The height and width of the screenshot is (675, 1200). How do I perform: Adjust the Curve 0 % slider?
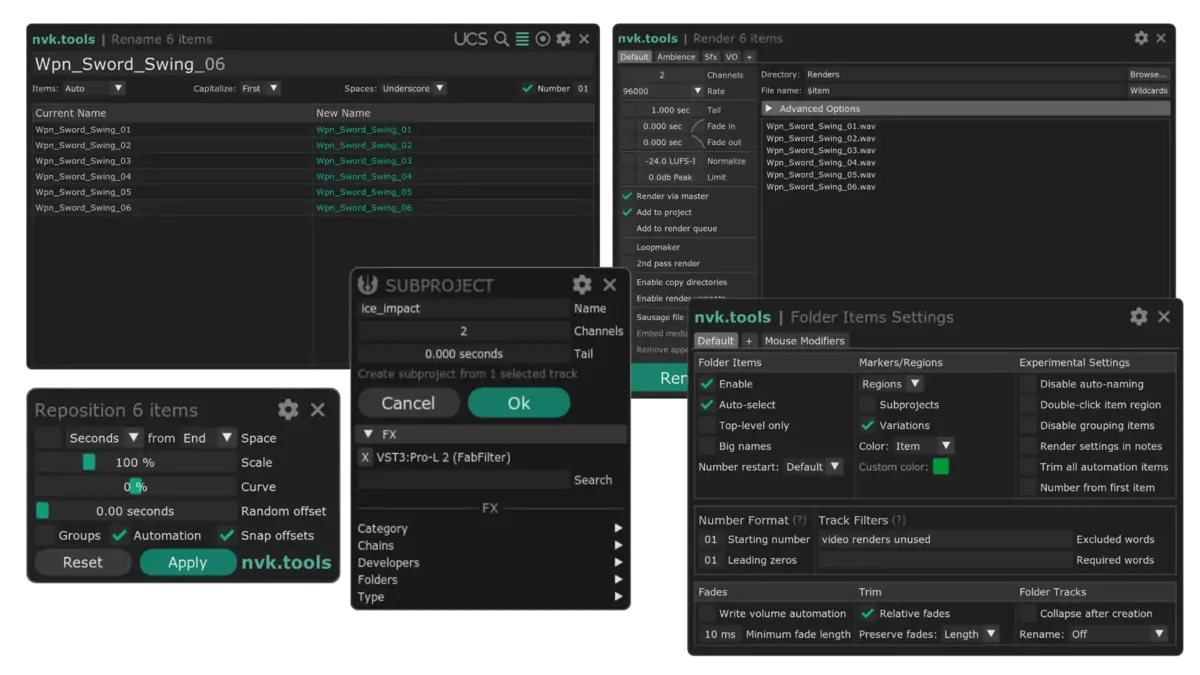point(135,487)
